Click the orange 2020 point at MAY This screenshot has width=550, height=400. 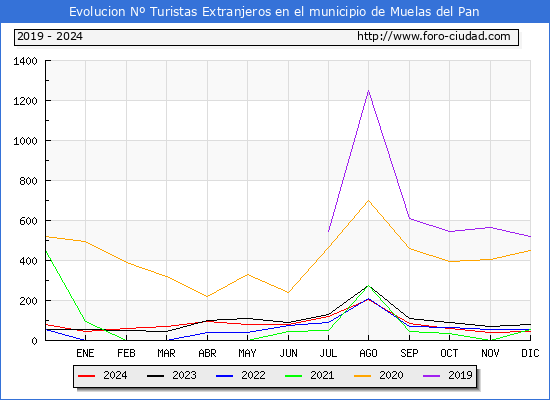pos(248,274)
